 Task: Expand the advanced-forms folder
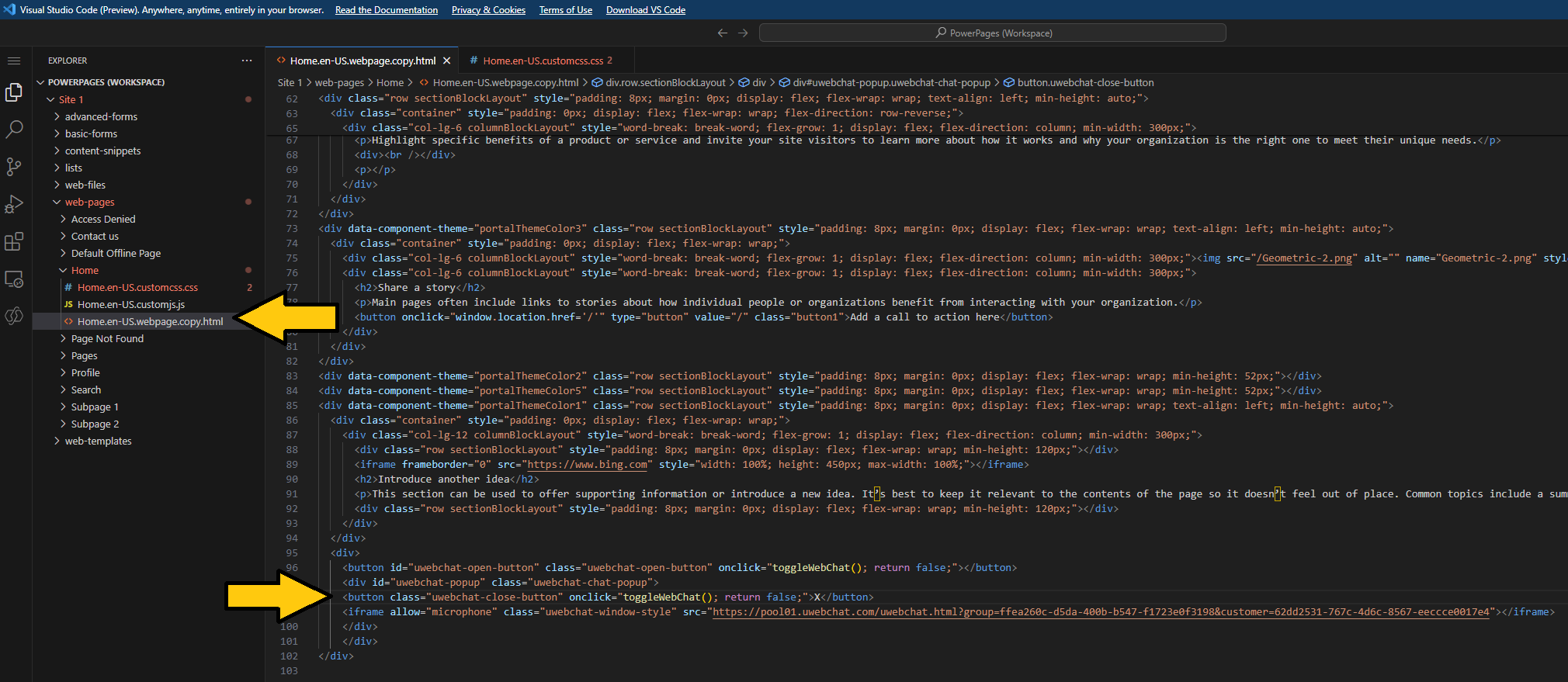tap(101, 117)
